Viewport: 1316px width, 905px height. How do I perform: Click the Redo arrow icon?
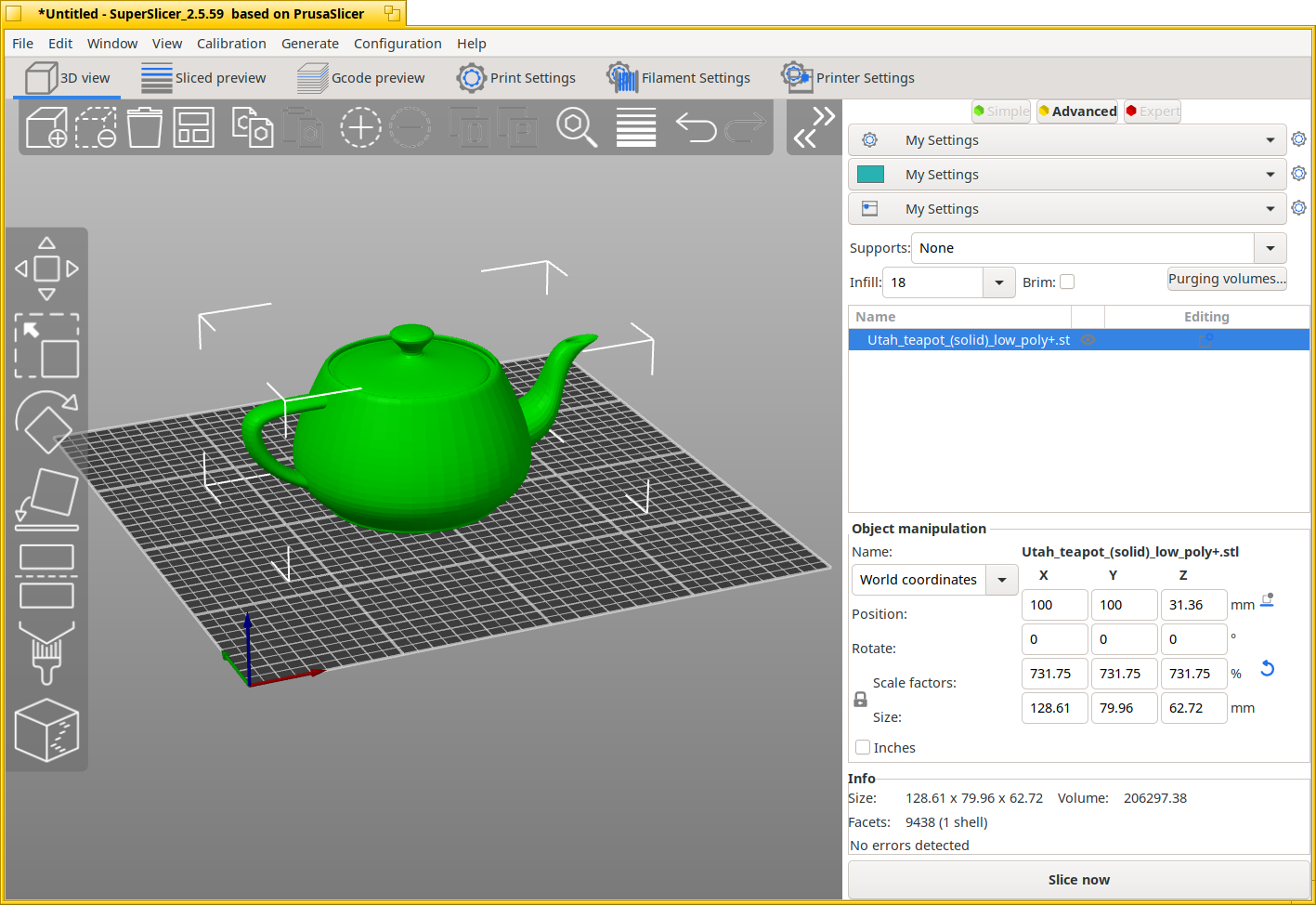pos(745,127)
